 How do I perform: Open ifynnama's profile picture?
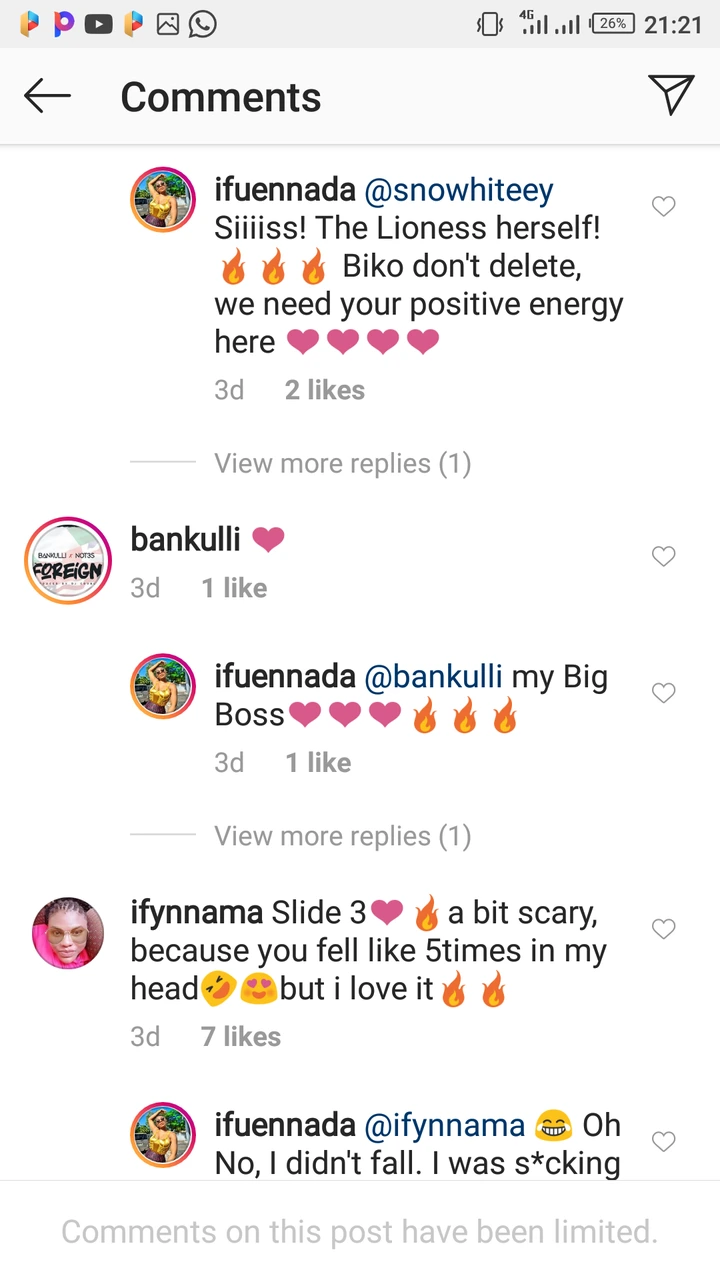pos(68,933)
